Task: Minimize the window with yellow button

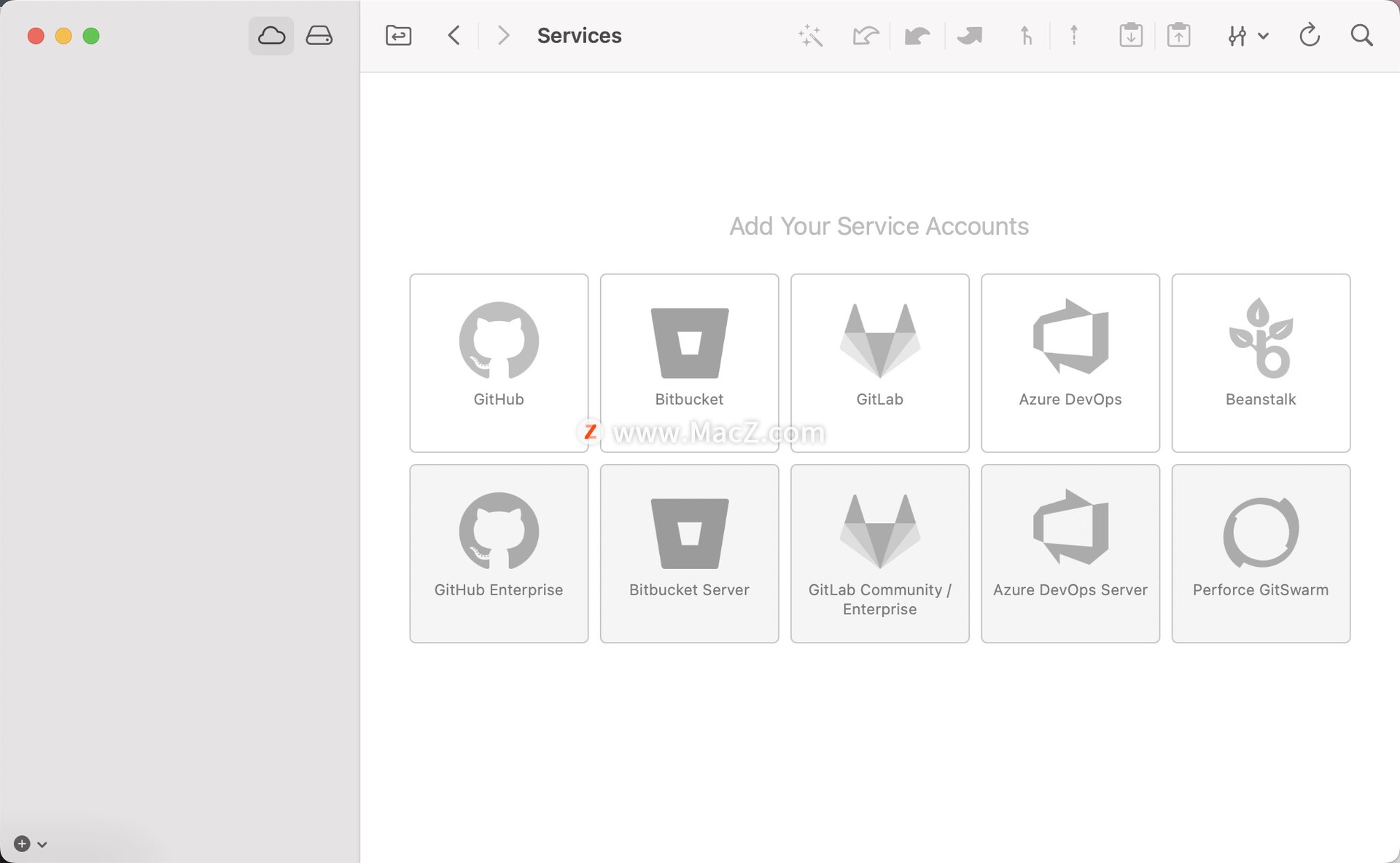Action: [x=63, y=36]
